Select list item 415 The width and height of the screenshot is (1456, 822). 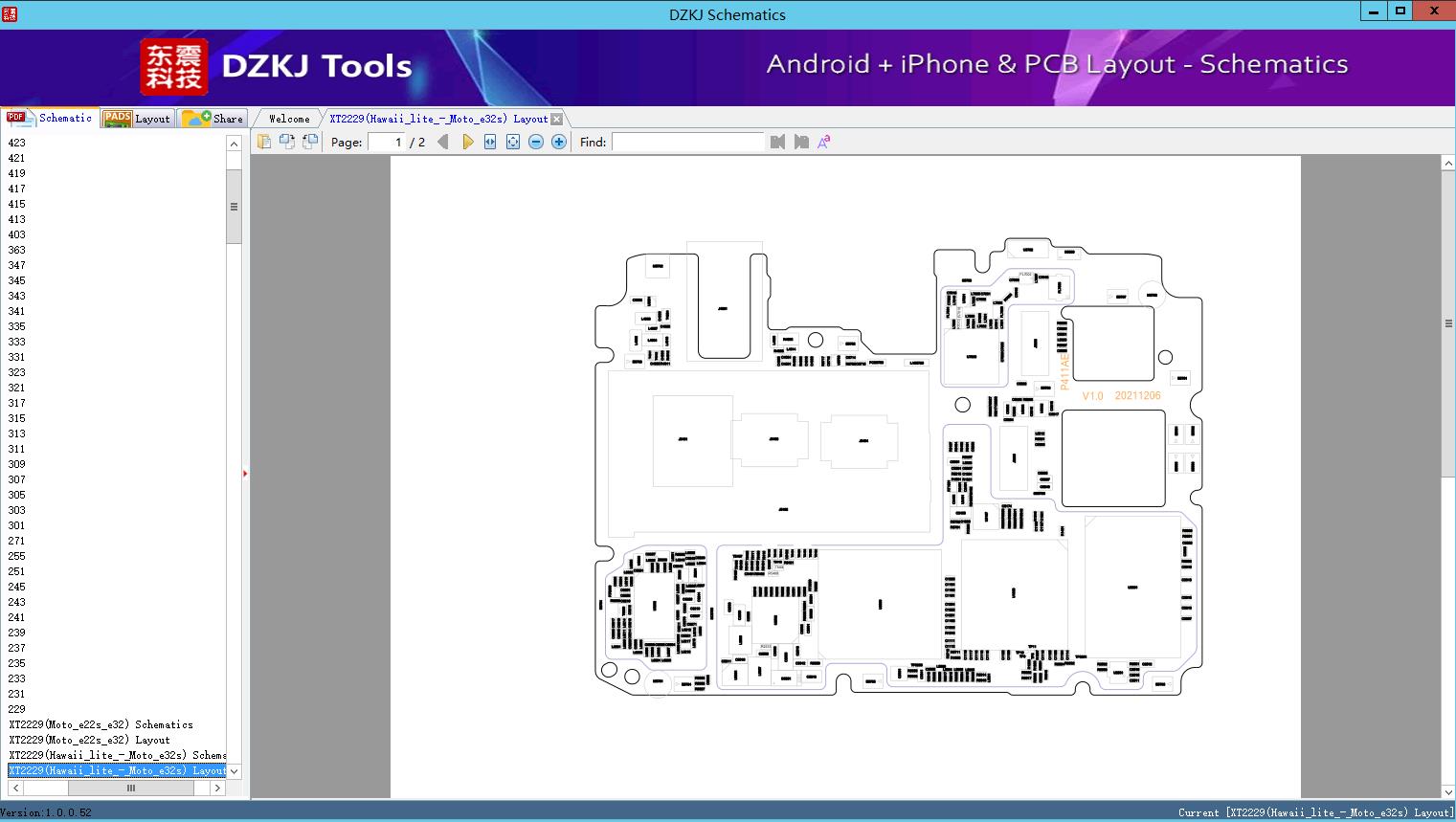pyautogui.click(x=17, y=204)
